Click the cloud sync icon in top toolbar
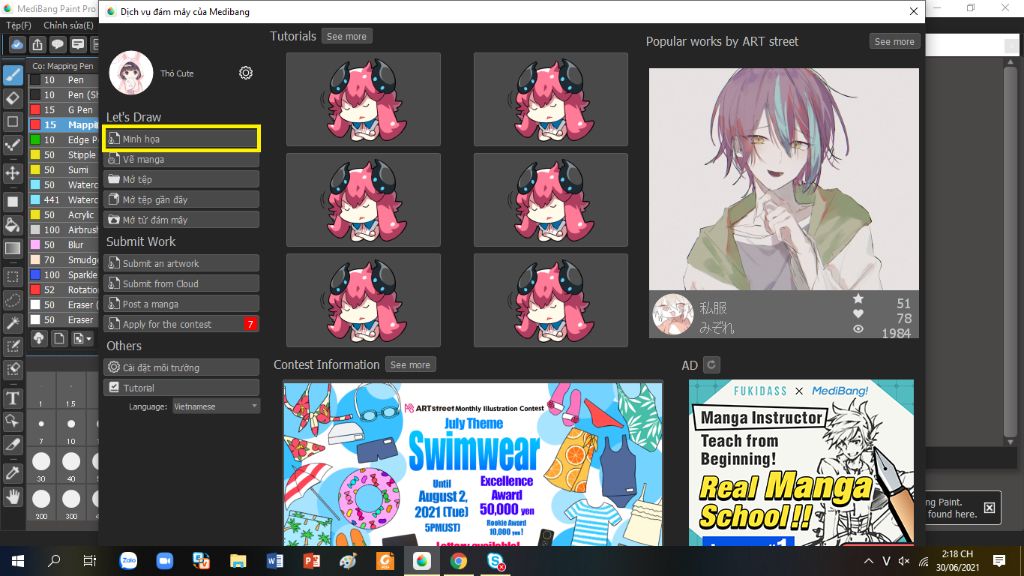1024x576 pixels. [17, 44]
